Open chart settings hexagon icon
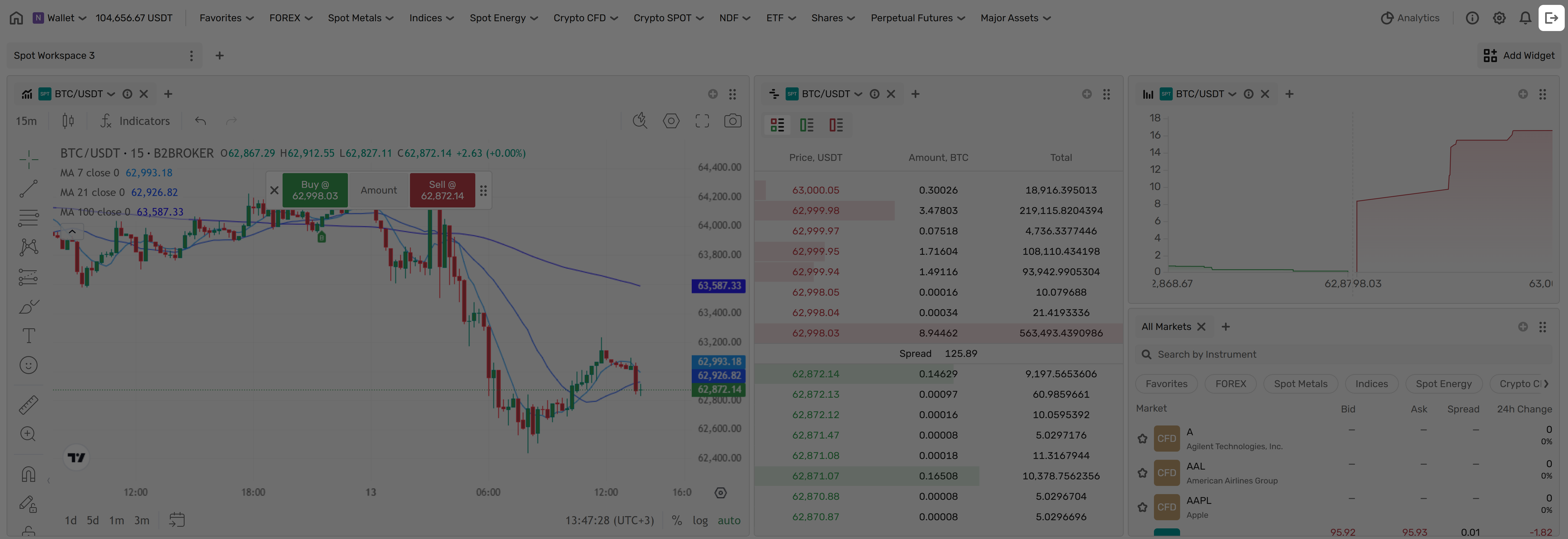 [671, 121]
